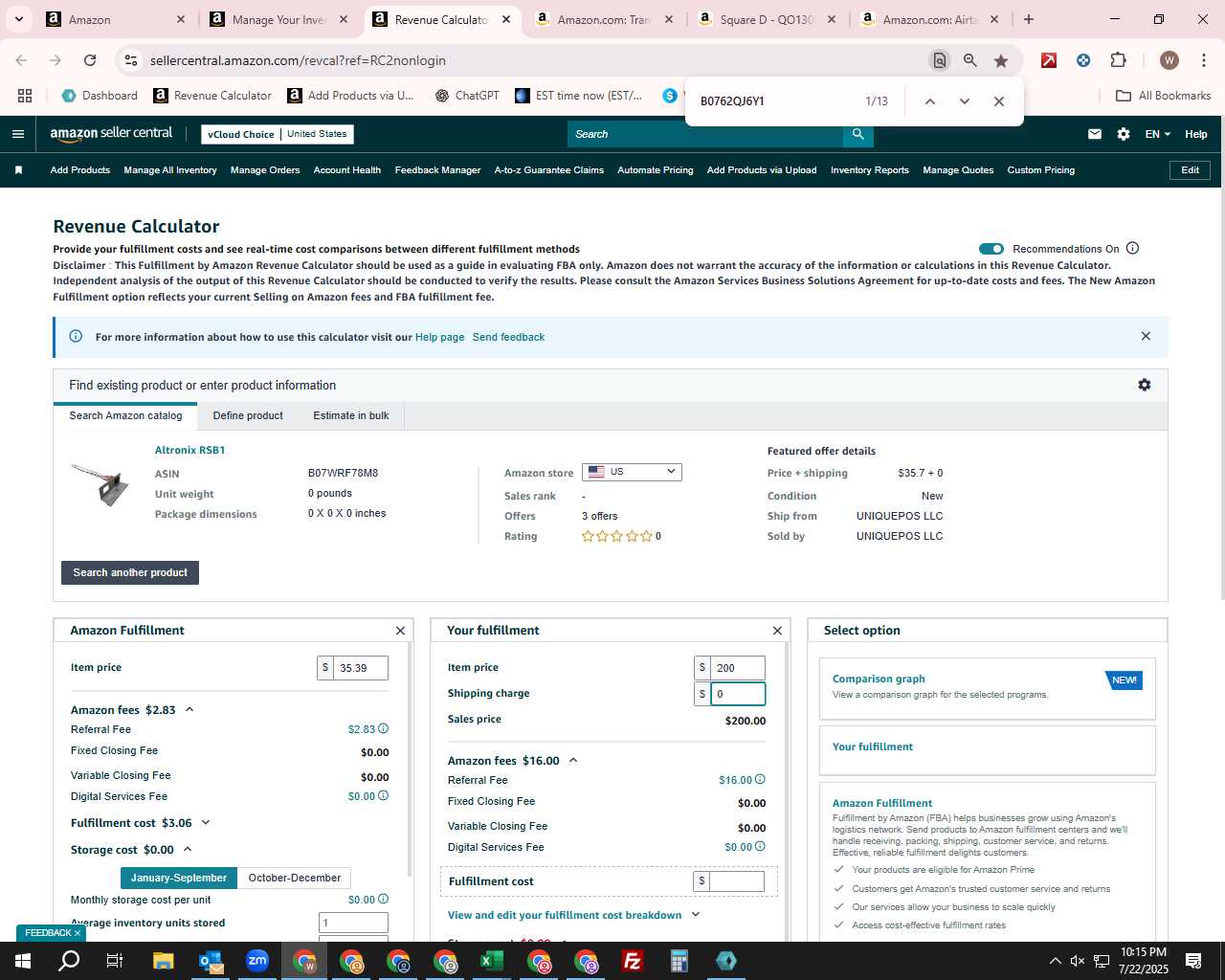Open a new browser tab
This screenshot has width=1225, height=980.
coord(1029,19)
